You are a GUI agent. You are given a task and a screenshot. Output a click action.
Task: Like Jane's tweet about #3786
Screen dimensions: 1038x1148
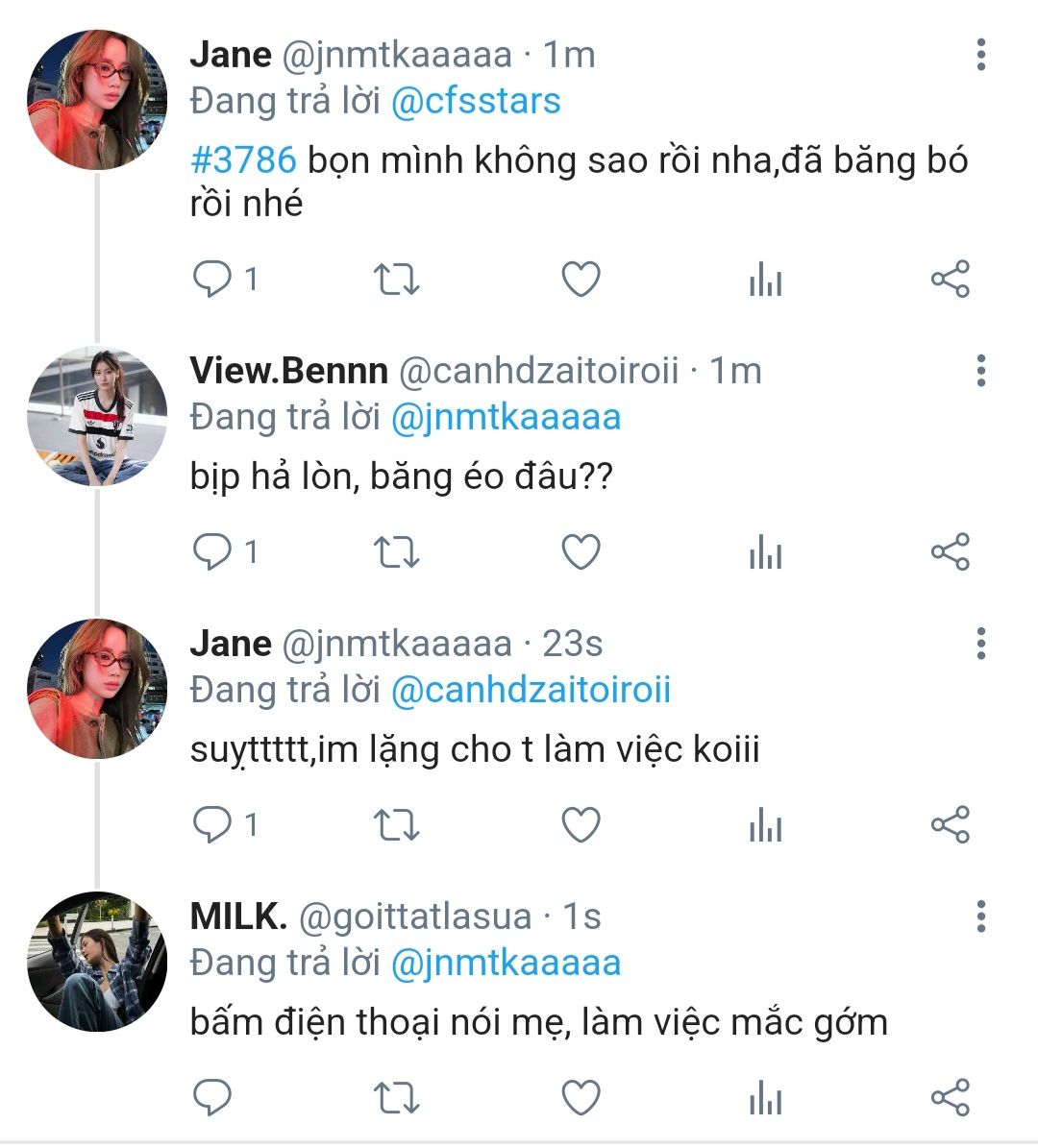581,280
